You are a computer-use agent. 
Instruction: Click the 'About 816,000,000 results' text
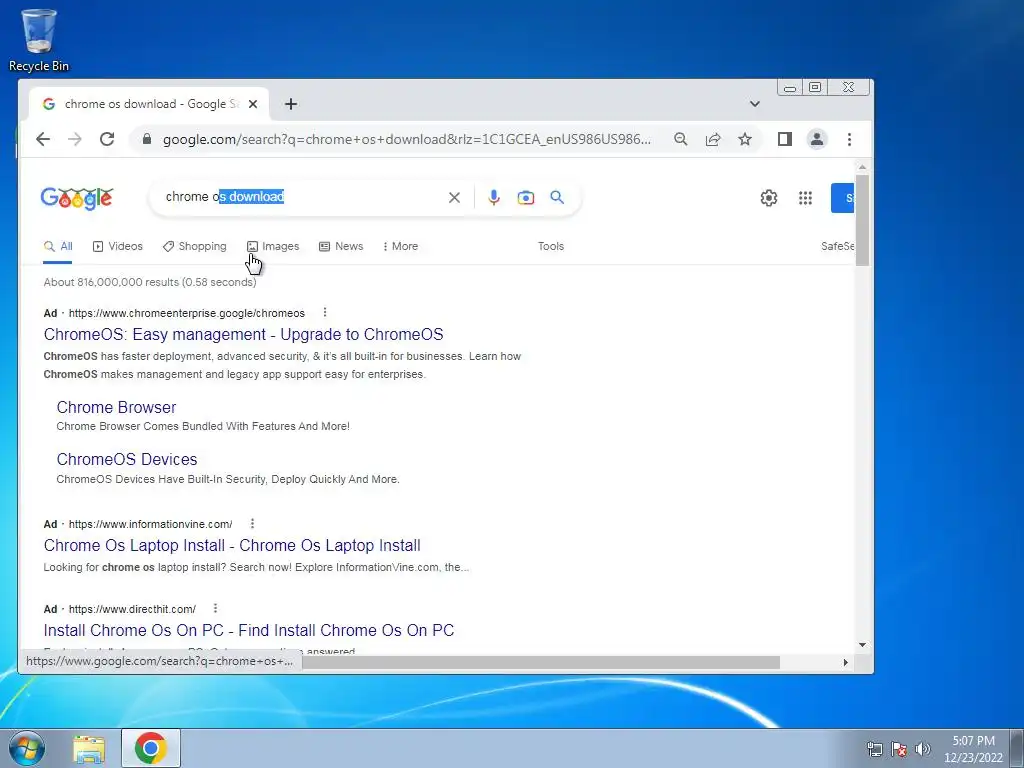click(x=150, y=282)
